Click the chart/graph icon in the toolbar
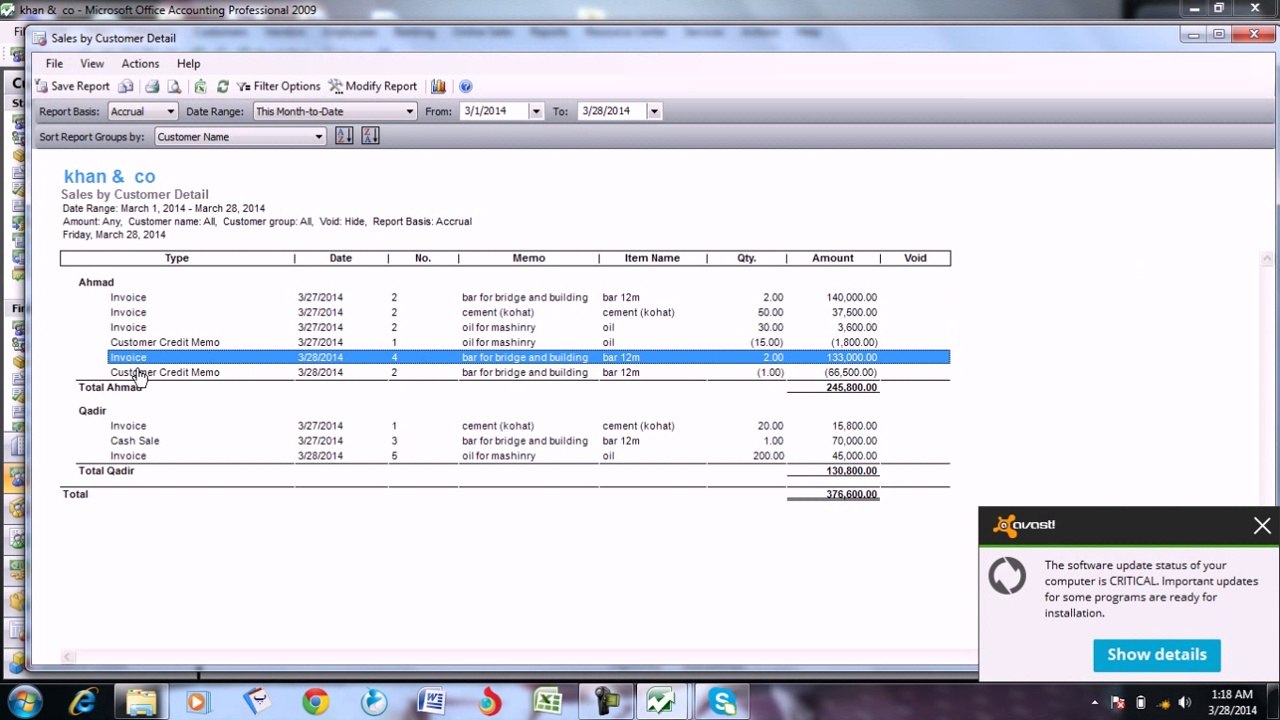Viewport: 1280px width, 720px height. pyautogui.click(x=438, y=87)
